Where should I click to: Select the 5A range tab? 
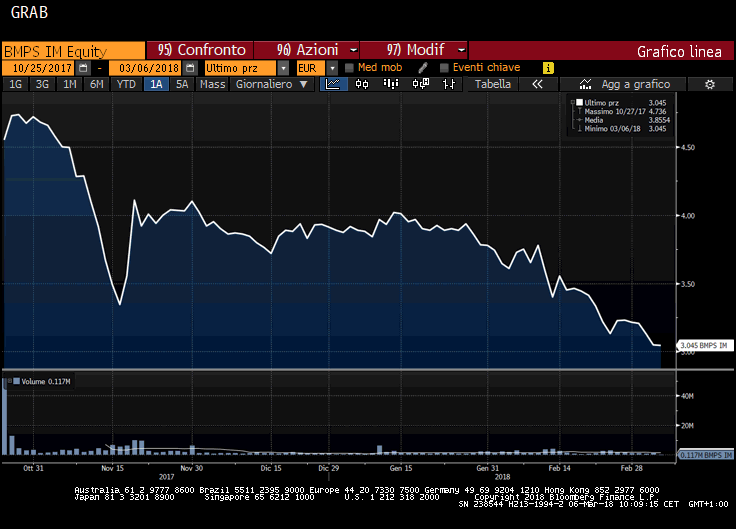[182, 84]
